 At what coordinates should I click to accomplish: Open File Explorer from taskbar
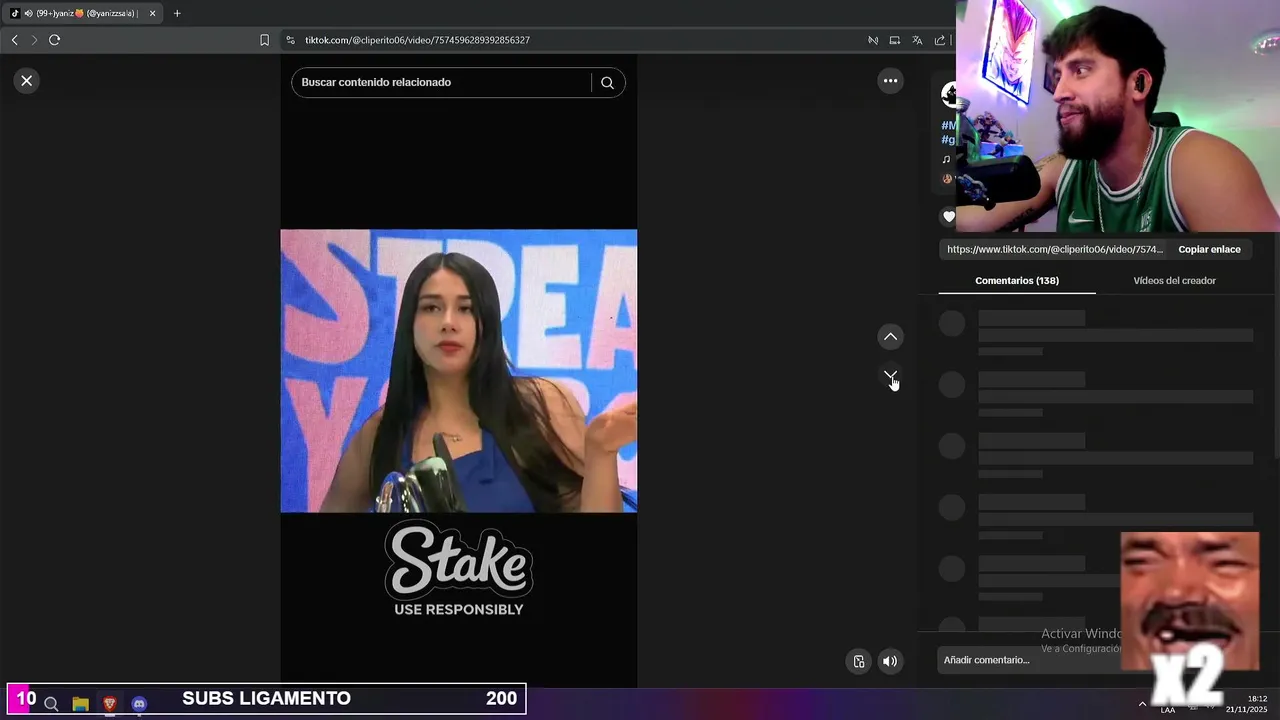[x=81, y=704]
